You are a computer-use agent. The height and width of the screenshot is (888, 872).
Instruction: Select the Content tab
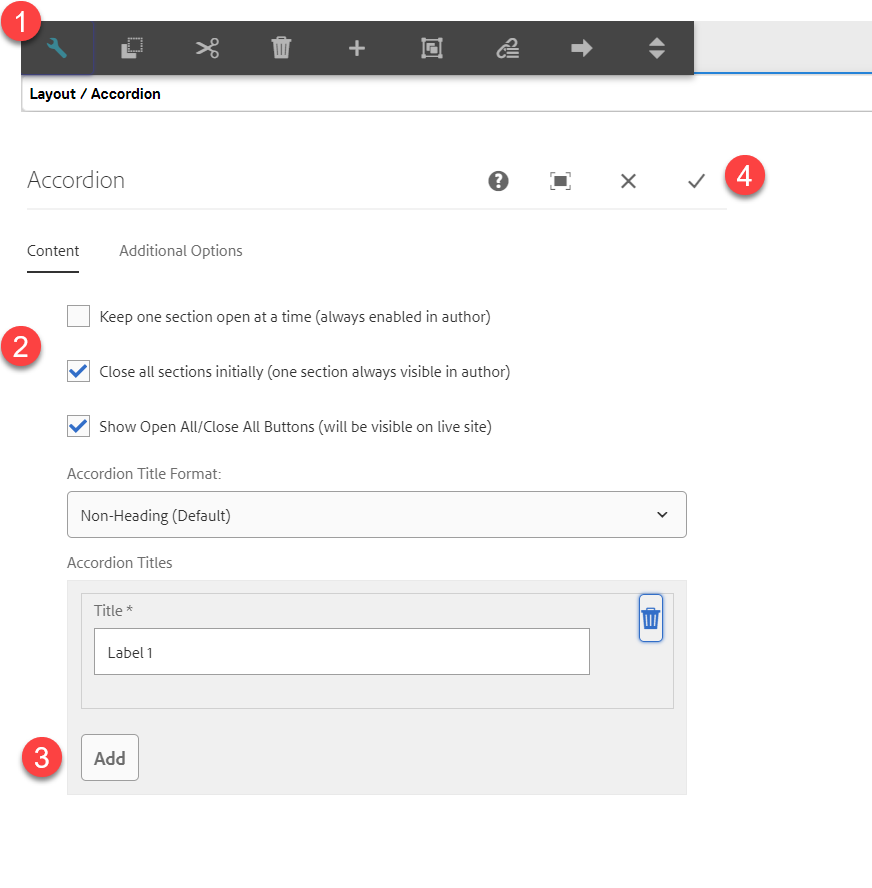pos(53,251)
